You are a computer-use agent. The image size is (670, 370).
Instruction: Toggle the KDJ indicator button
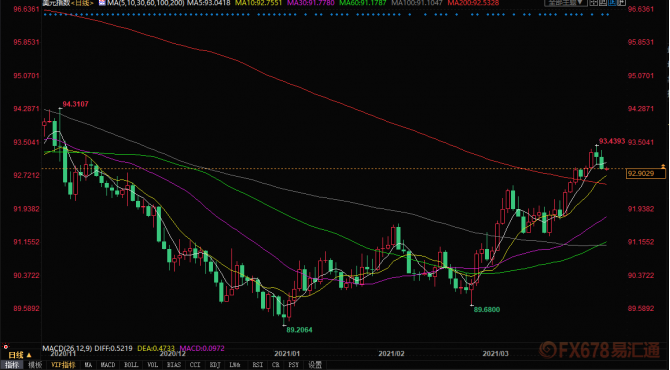coord(215,365)
